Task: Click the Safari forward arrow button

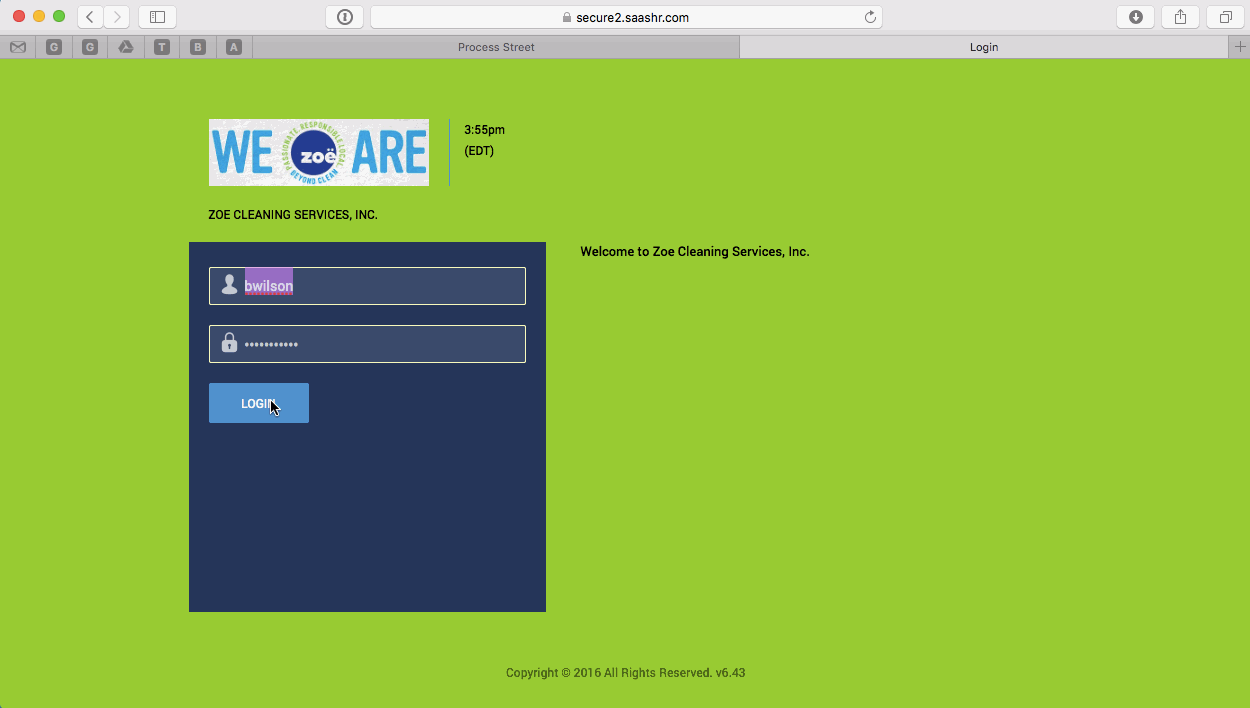Action: pyautogui.click(x=117, y=17)
